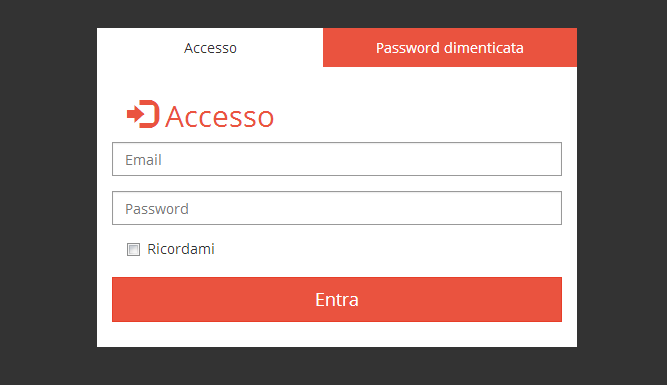
Task: Place cursor in the Email box
Action: 337,159
